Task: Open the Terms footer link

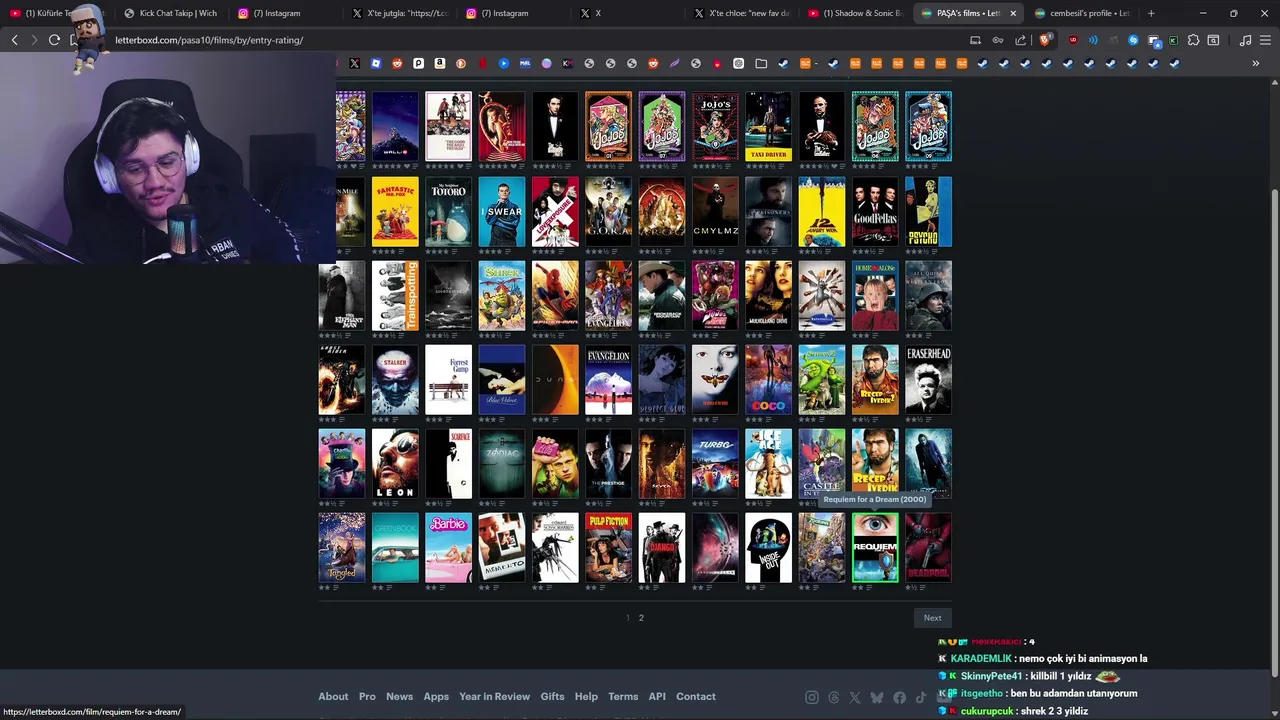Action: (x=623, y=697)
